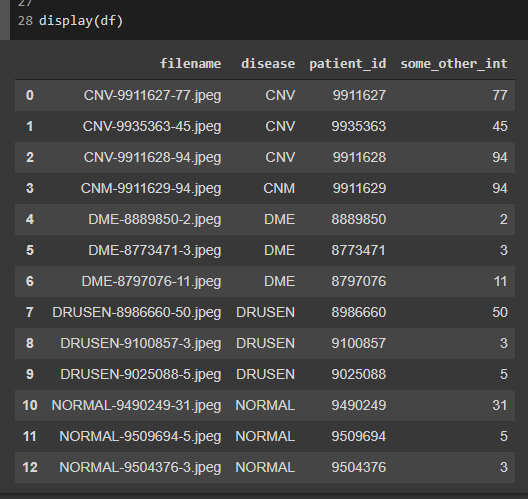Click the patient_id column header
Screen dimensions: 528x499
tap(348, 64)
